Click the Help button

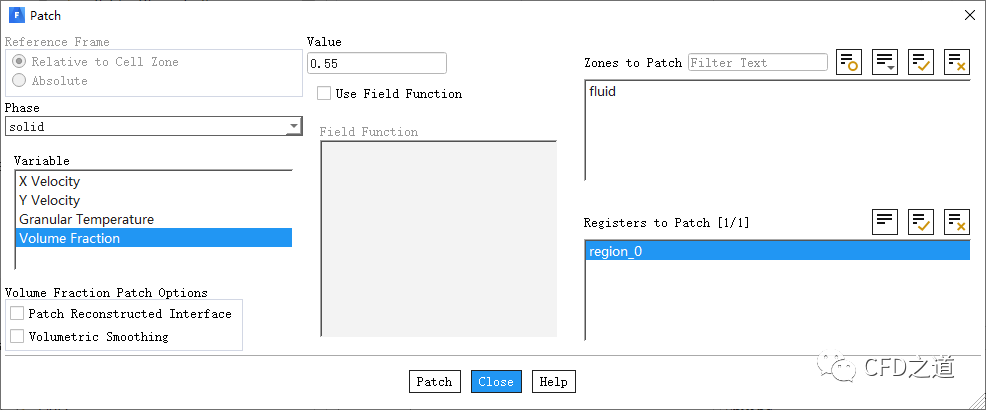pyautogui.click(x=553, y=382)
